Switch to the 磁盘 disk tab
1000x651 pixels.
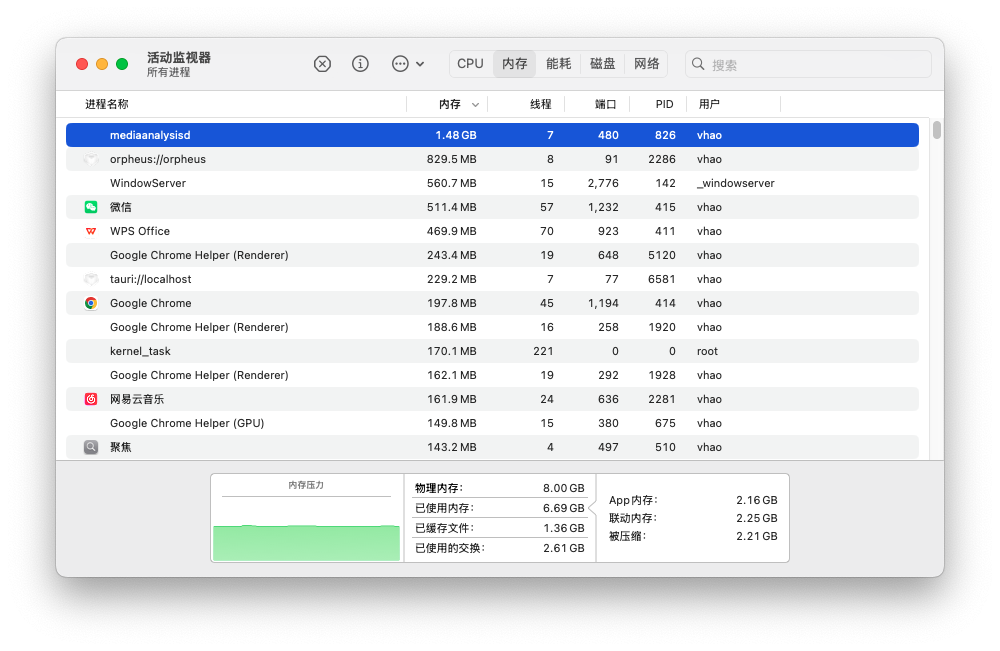(603, 64)
